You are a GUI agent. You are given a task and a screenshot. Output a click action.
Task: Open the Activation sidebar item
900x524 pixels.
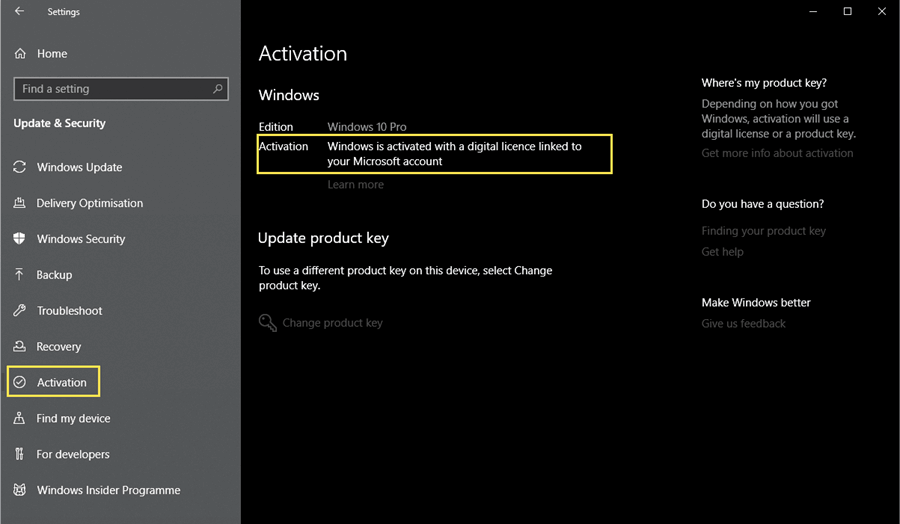[x=53, y=382]
